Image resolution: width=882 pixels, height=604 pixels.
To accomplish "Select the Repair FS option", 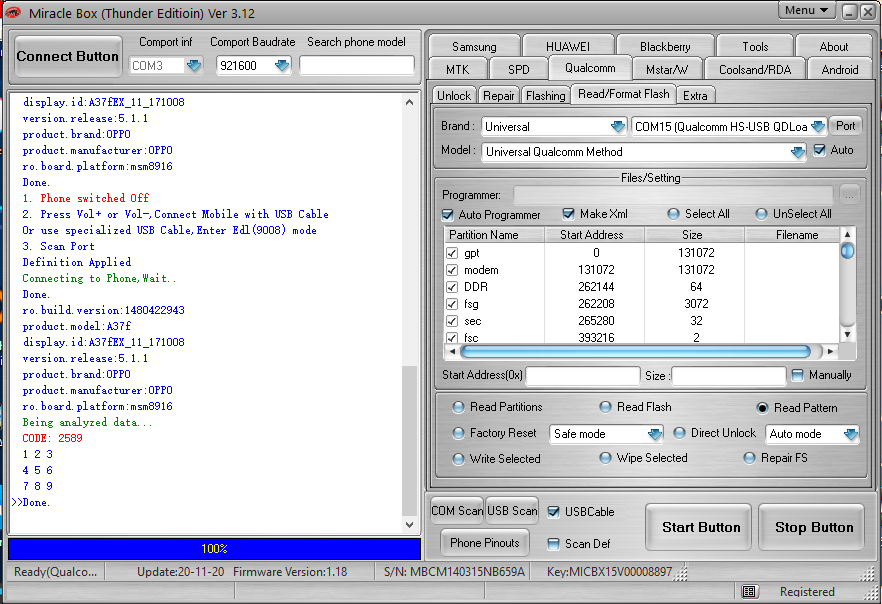I will tap(749, 458).
